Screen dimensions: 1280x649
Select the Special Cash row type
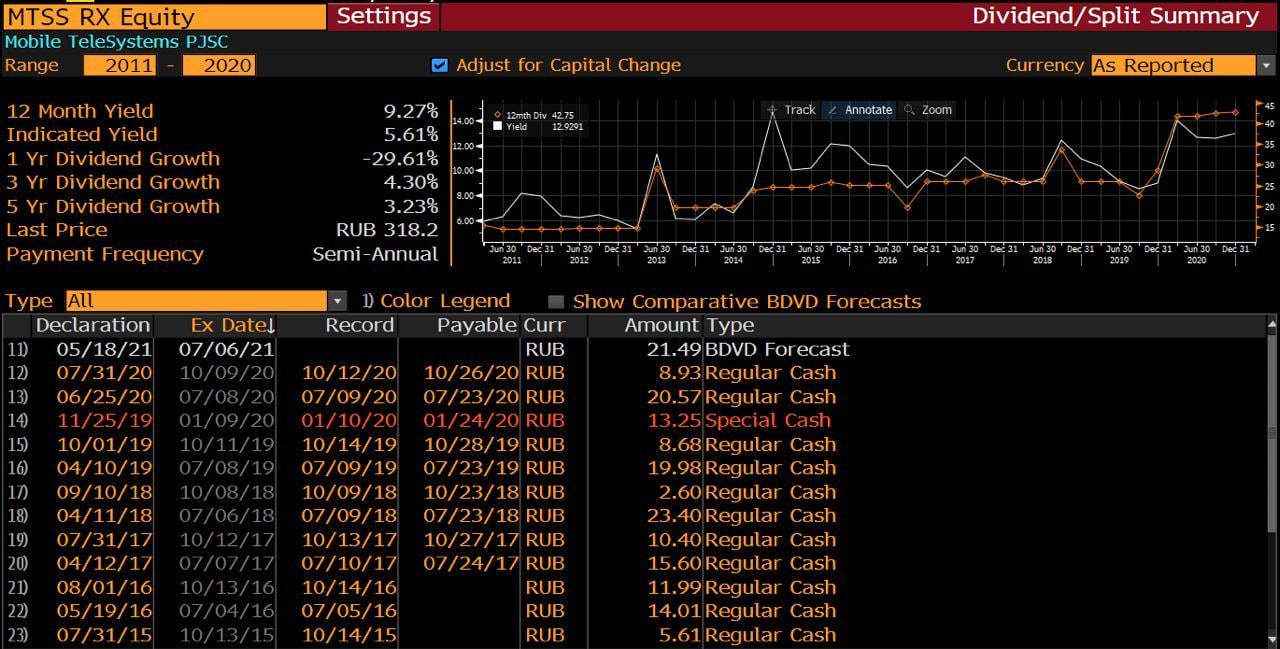coord(768,420)
